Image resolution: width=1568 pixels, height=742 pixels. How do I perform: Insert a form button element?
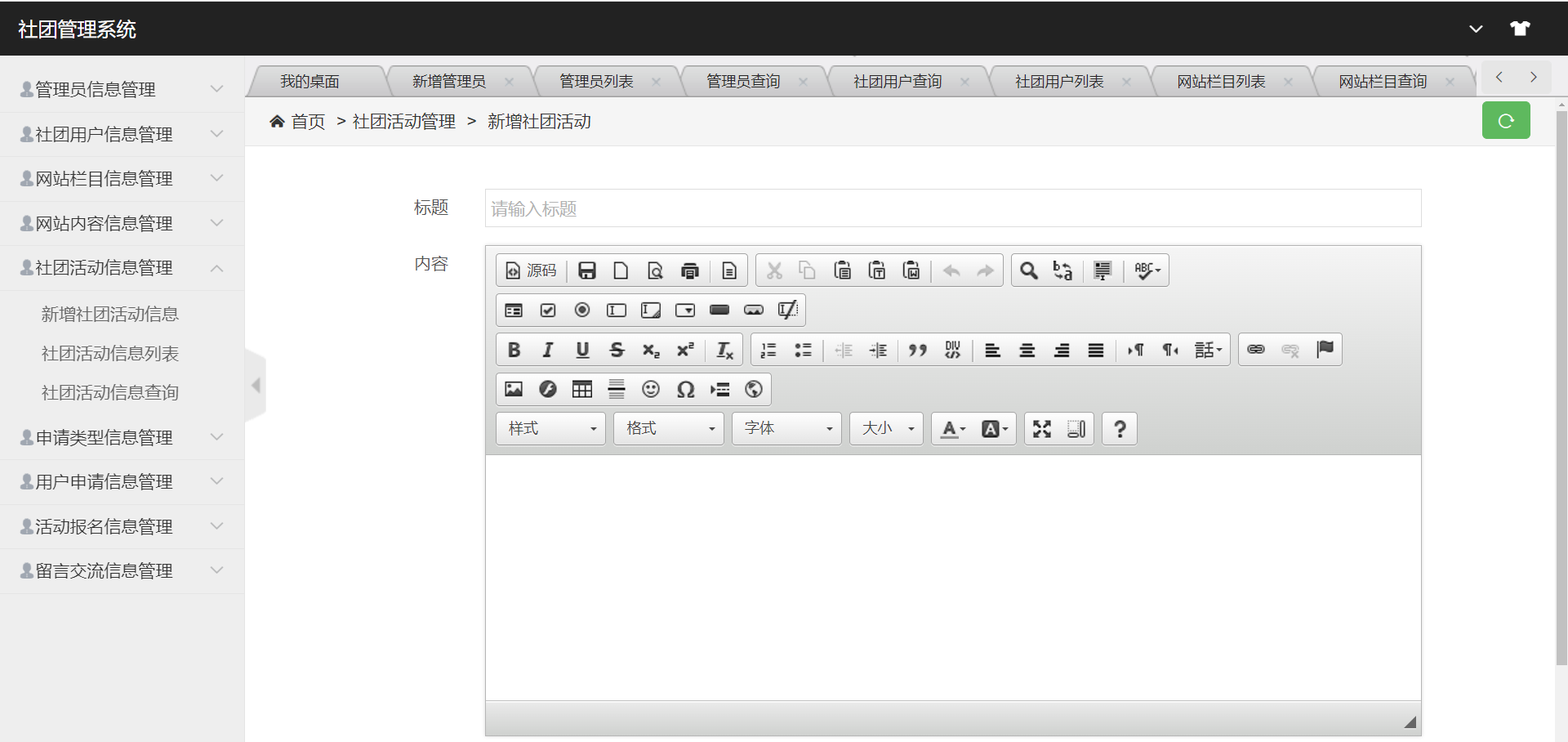719,311
